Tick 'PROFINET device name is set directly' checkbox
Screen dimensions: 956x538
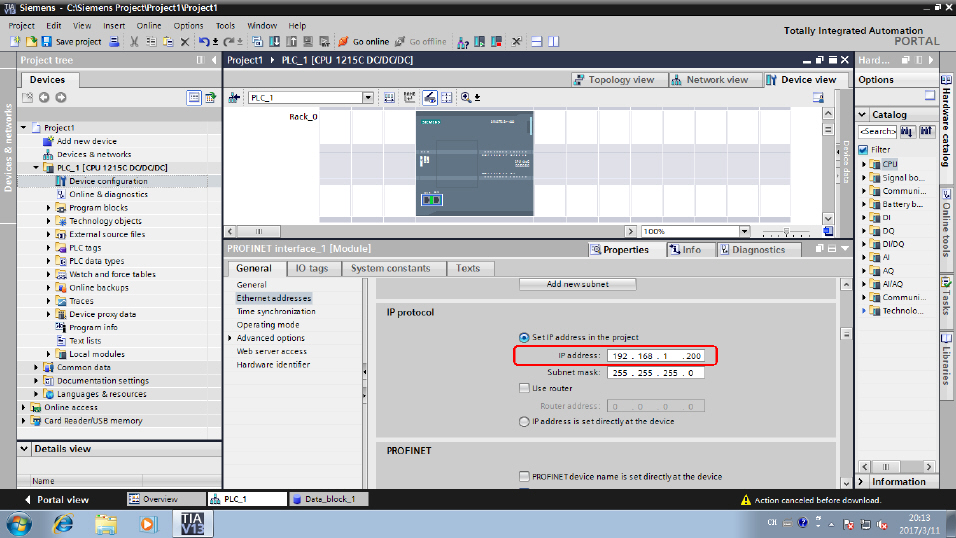click(x=524, y=476)
